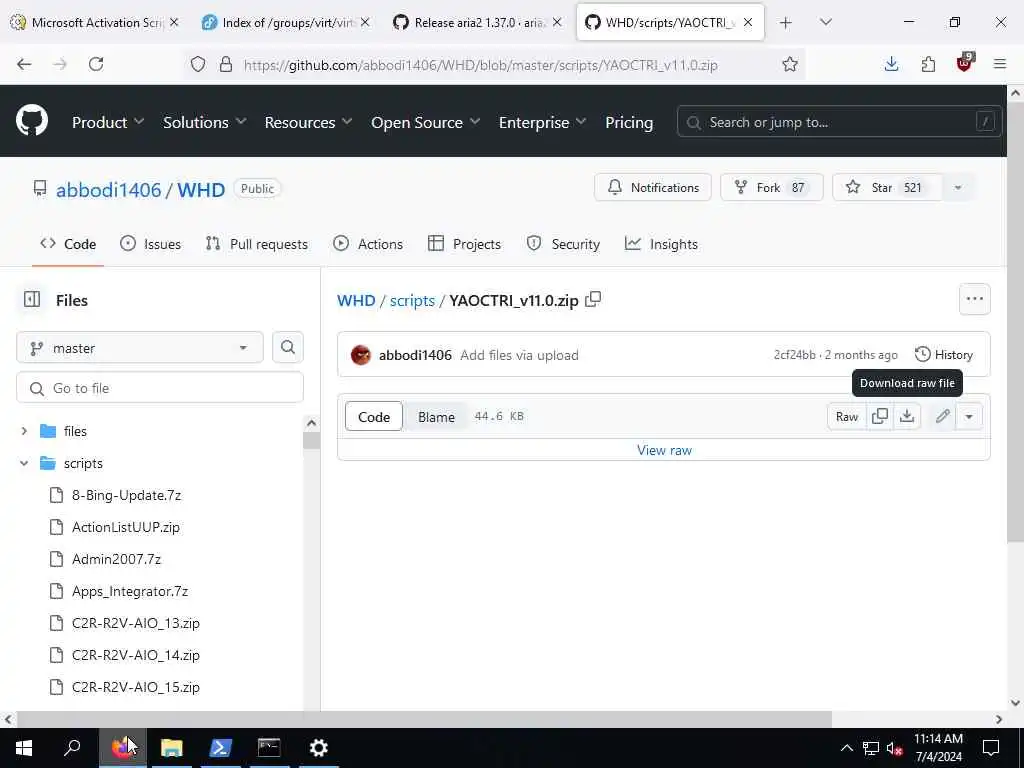Expand the Open Source menu
Screen dimensions: 1024x768
[426, 122]
